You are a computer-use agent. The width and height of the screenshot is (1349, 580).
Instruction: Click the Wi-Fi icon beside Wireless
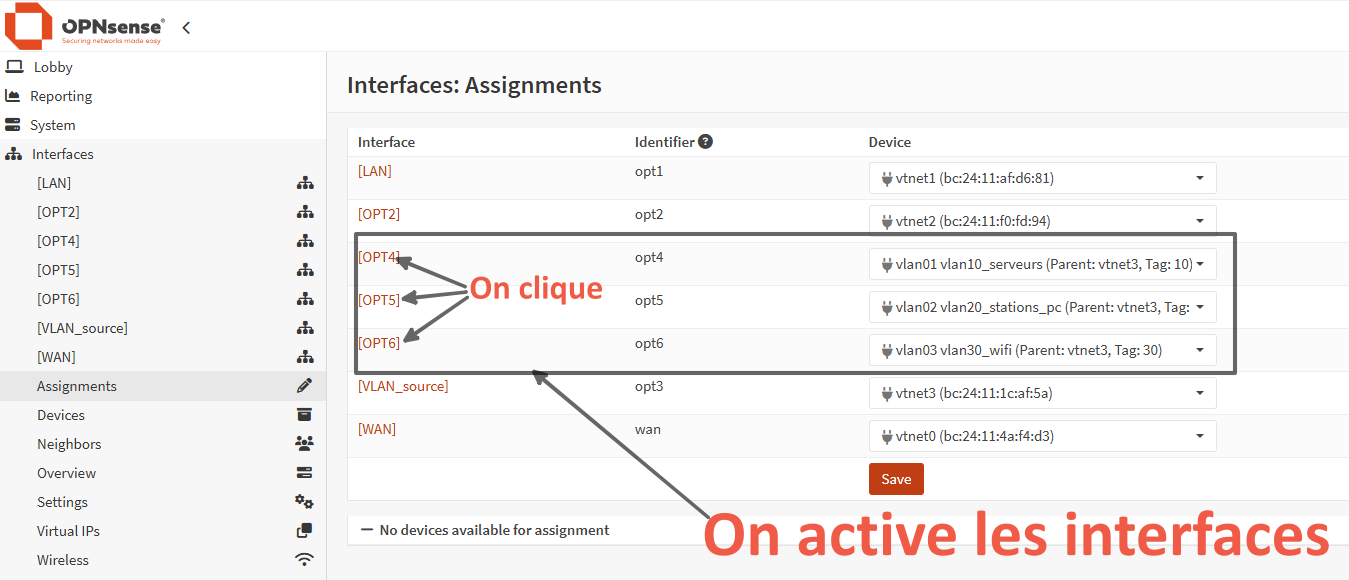tap(304, 560)
